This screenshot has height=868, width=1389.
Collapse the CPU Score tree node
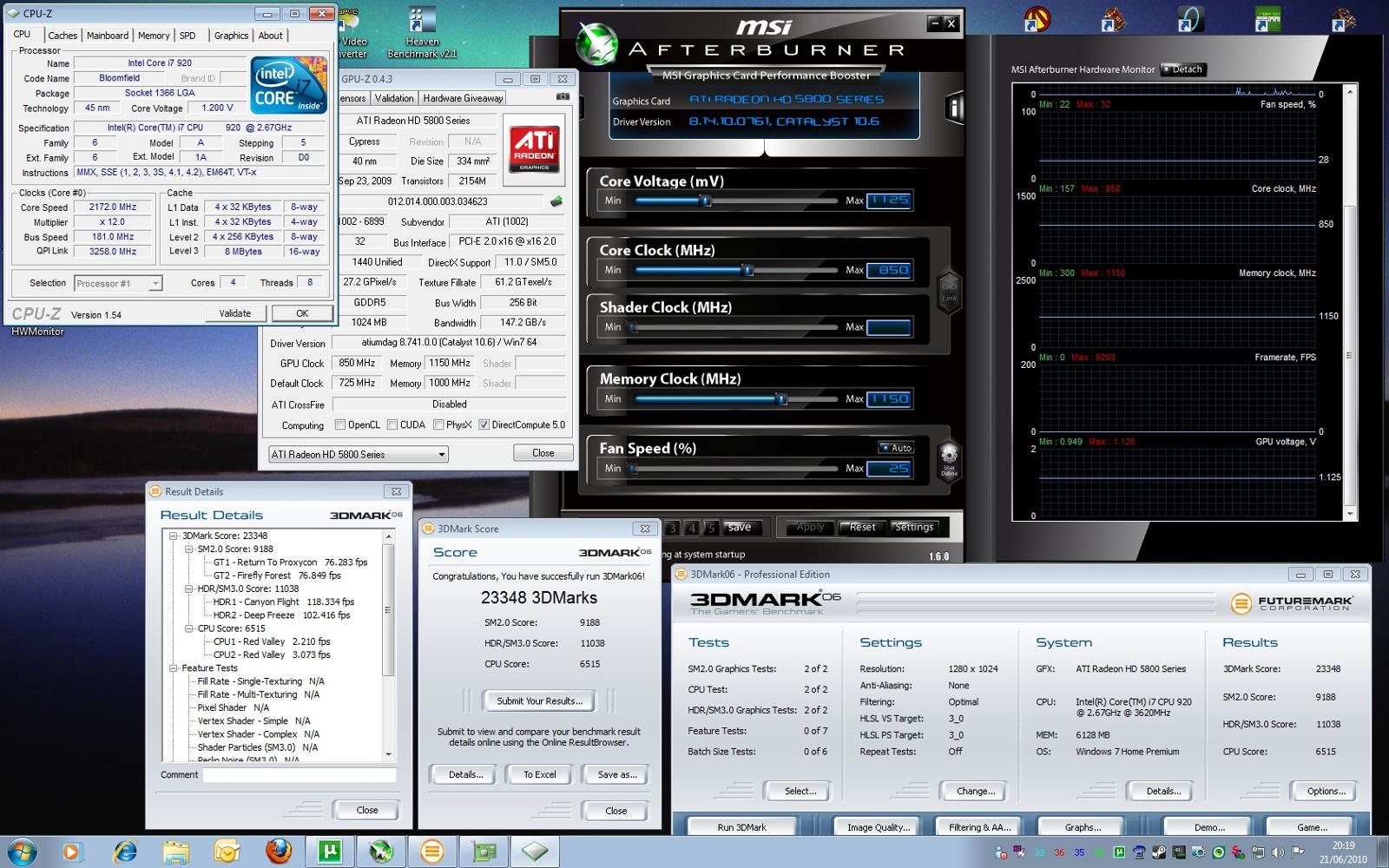tap(188, 628)
